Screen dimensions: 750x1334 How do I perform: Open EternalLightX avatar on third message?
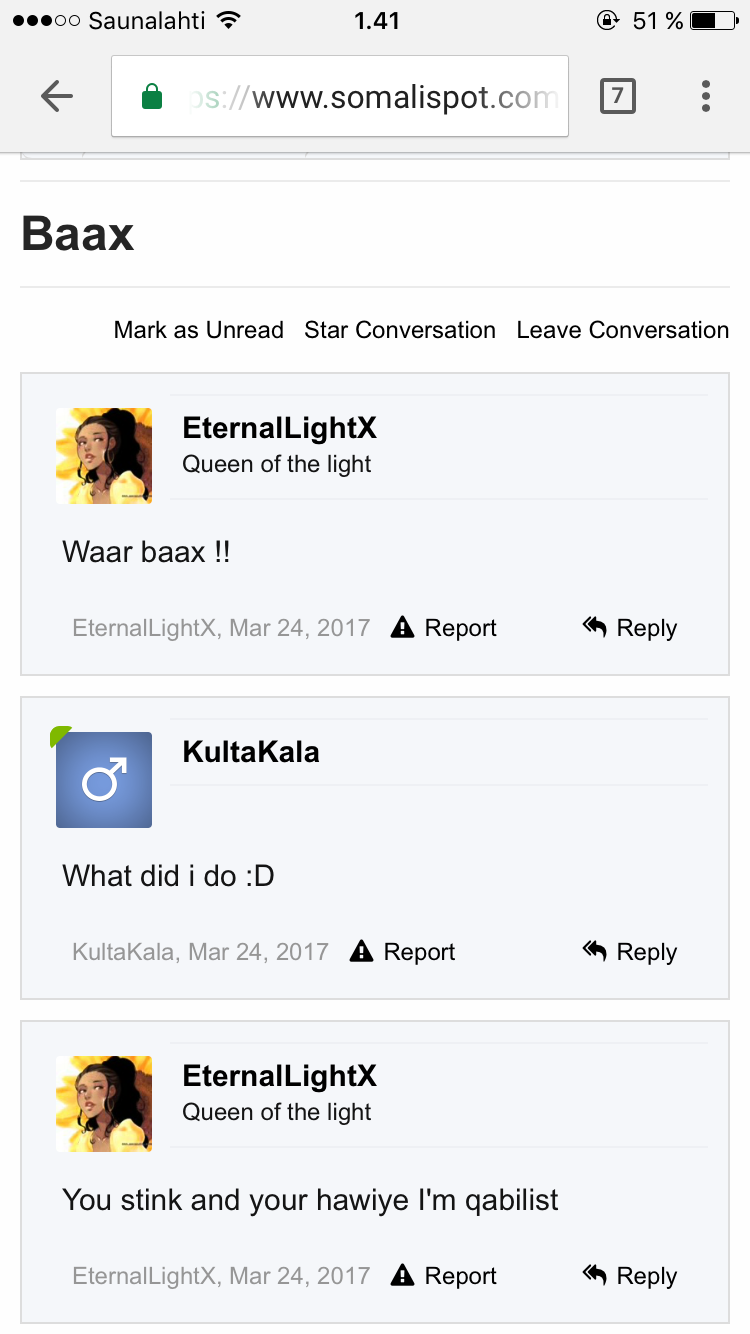point(104,1104)
